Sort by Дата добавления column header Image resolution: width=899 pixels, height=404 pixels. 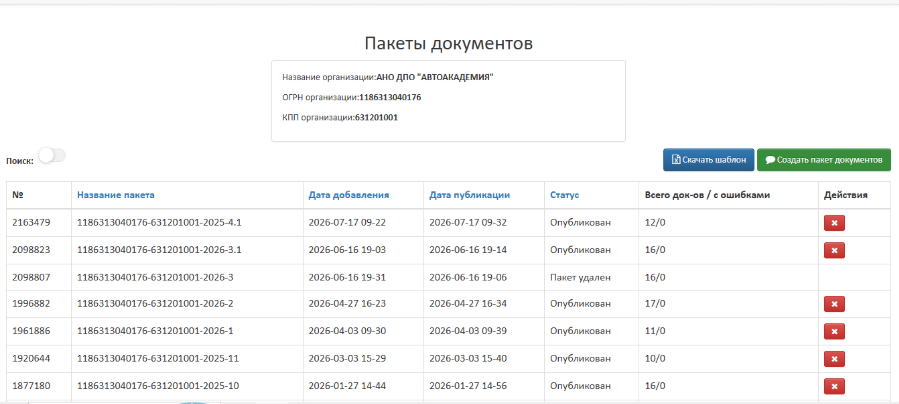coord(349,195)
